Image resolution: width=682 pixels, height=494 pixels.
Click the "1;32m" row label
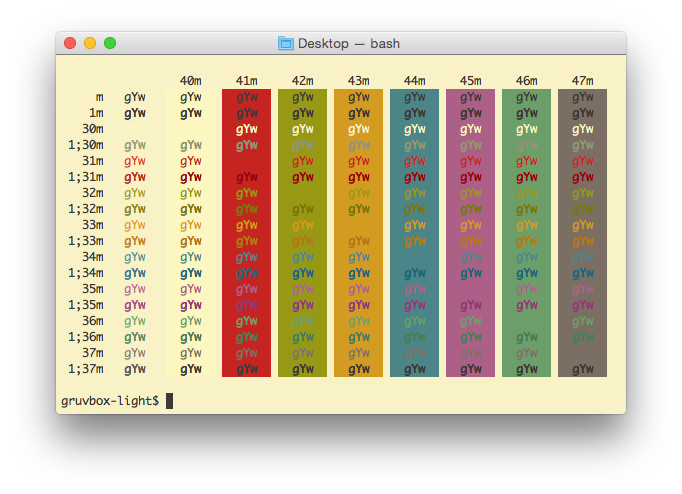coord(86,209)
